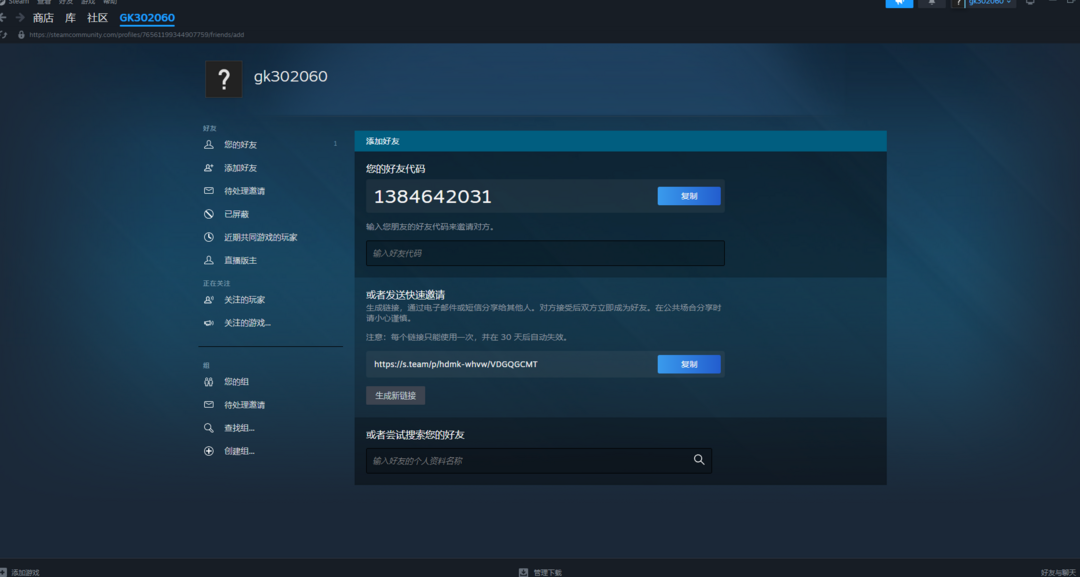Click the search magnifier in the friend search box
The width and height of the screenshot is (1080, 577).
point(699,460)
